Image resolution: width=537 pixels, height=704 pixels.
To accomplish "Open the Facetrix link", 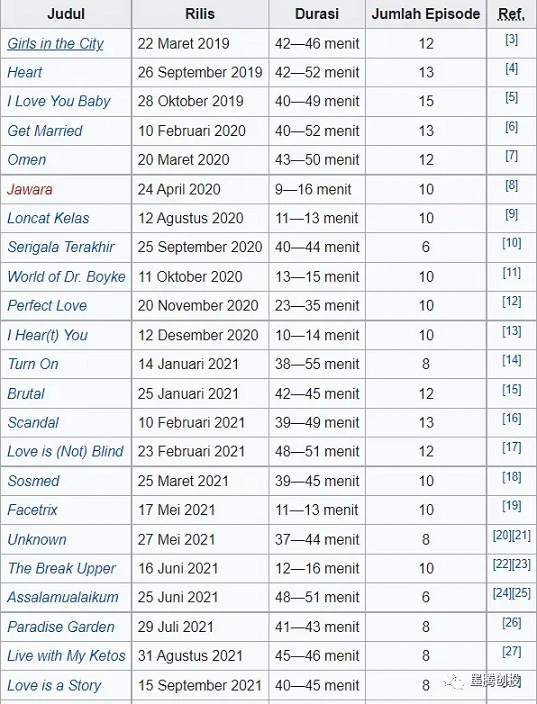I will pos(32,510).
